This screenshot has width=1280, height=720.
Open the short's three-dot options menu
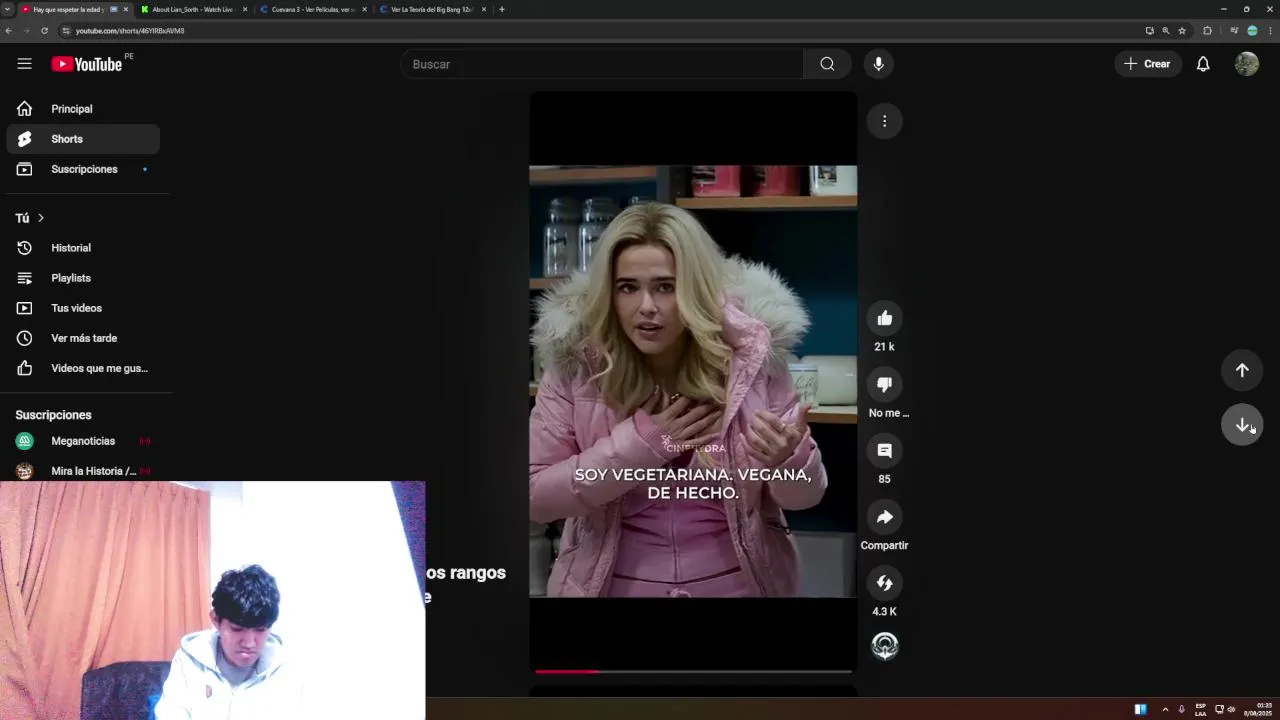[884, 121]
